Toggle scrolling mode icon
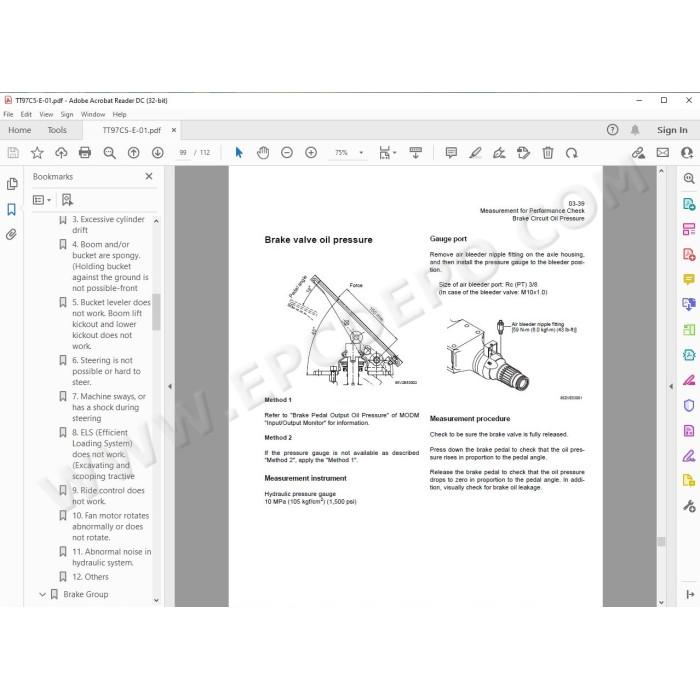Screen dimensions: 700x700 (416, 153)
